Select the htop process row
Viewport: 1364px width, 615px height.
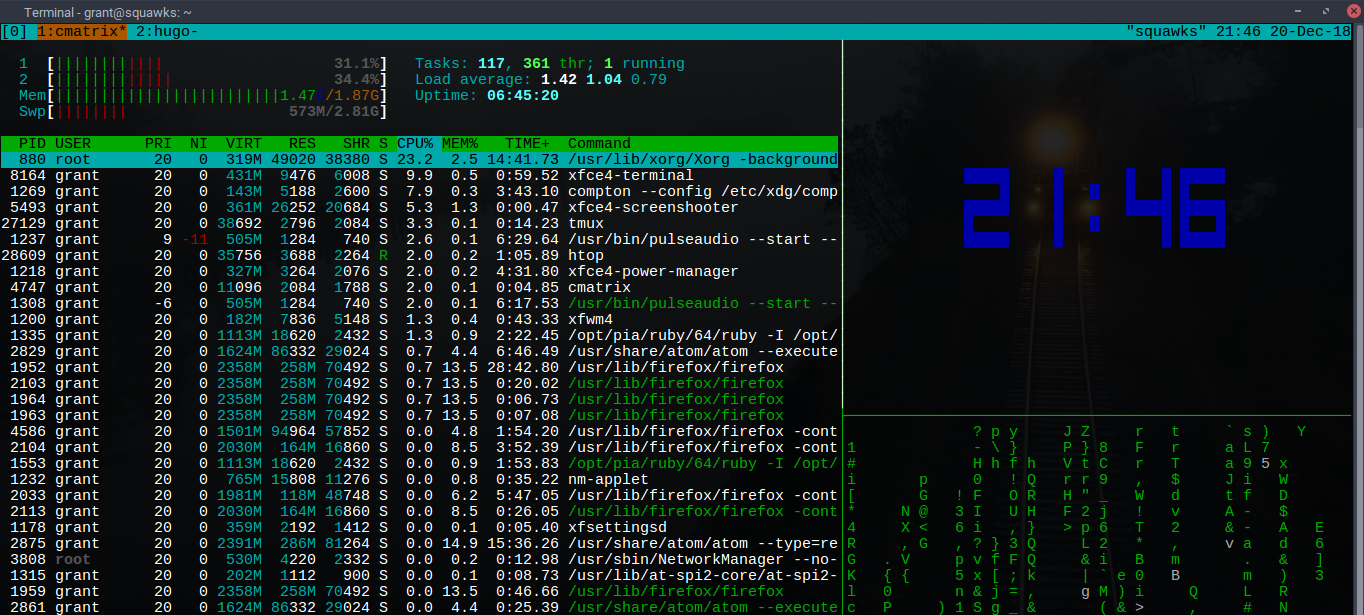tap(420, 256)
